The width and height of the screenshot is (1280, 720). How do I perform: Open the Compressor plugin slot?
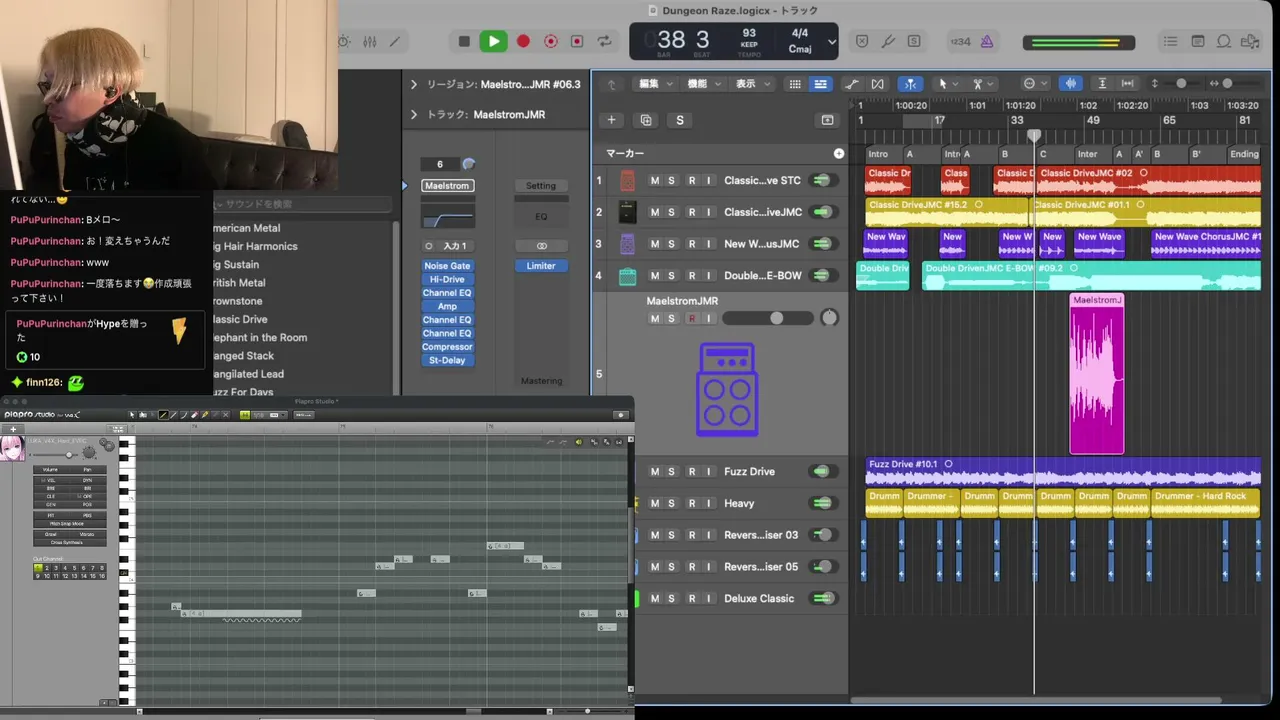coord(447,347)
